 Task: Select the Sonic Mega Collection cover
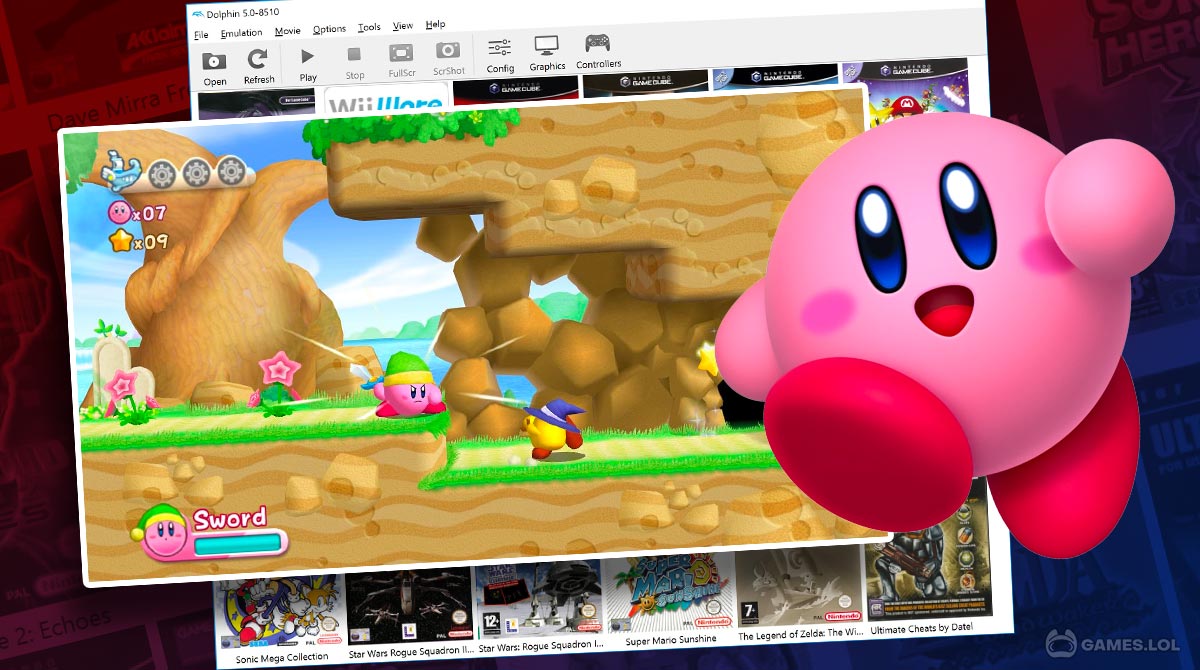coord(282,613)
